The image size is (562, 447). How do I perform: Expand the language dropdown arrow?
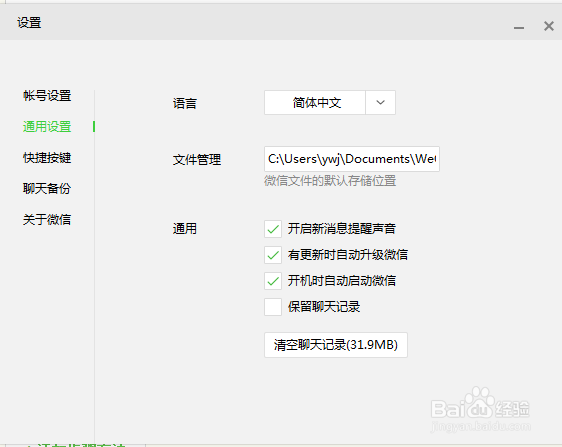coord(380,103)
